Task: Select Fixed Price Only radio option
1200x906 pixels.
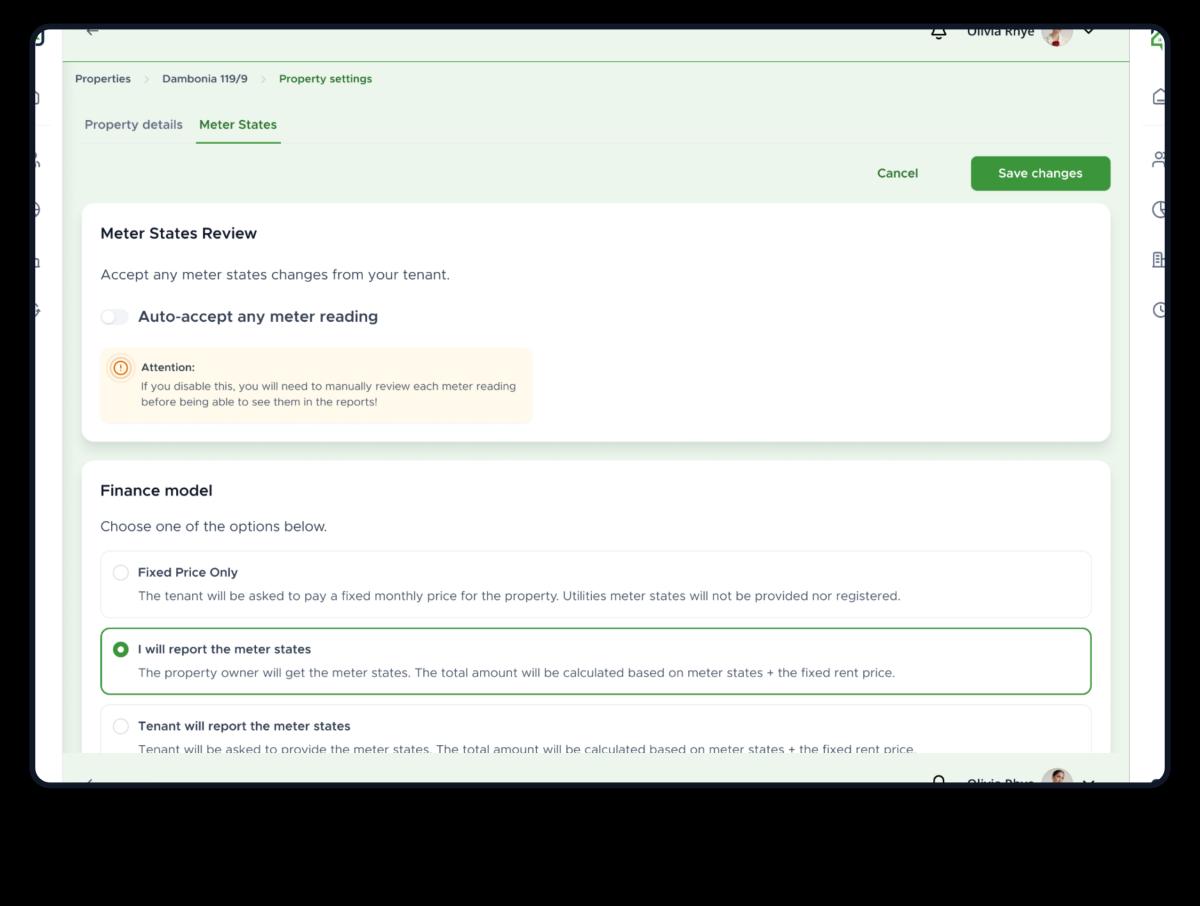Action: click(x=121, y=573)
